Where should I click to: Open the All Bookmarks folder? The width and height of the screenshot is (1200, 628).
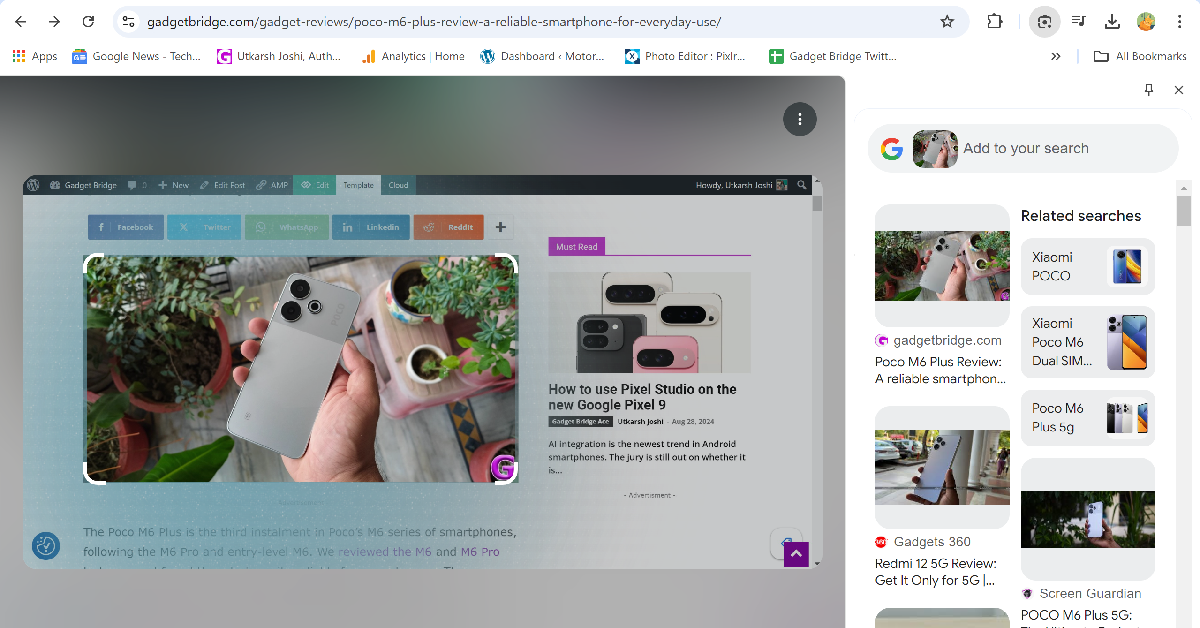click(x=1140, y=56)
